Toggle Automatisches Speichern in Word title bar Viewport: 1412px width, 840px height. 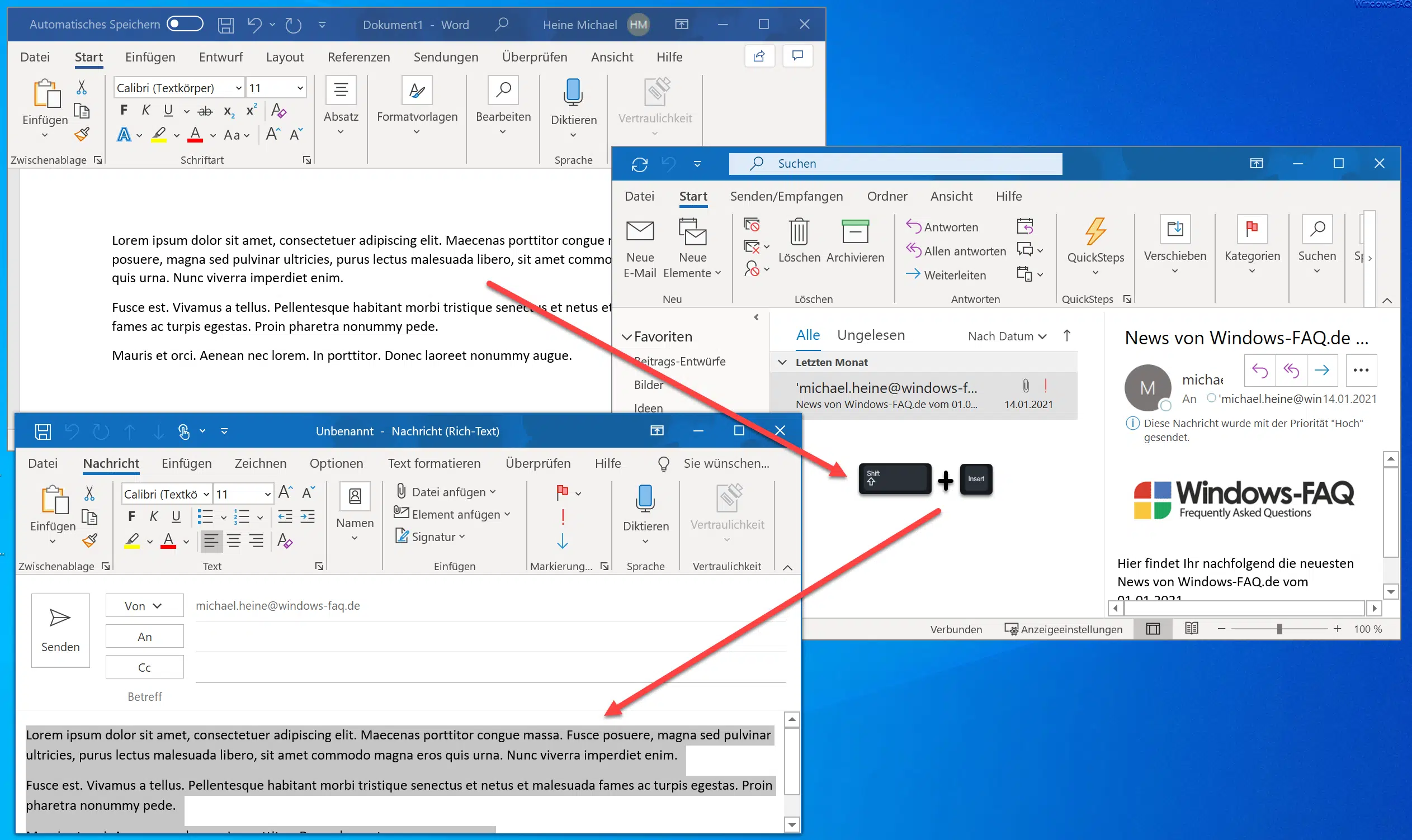[185, 23]
